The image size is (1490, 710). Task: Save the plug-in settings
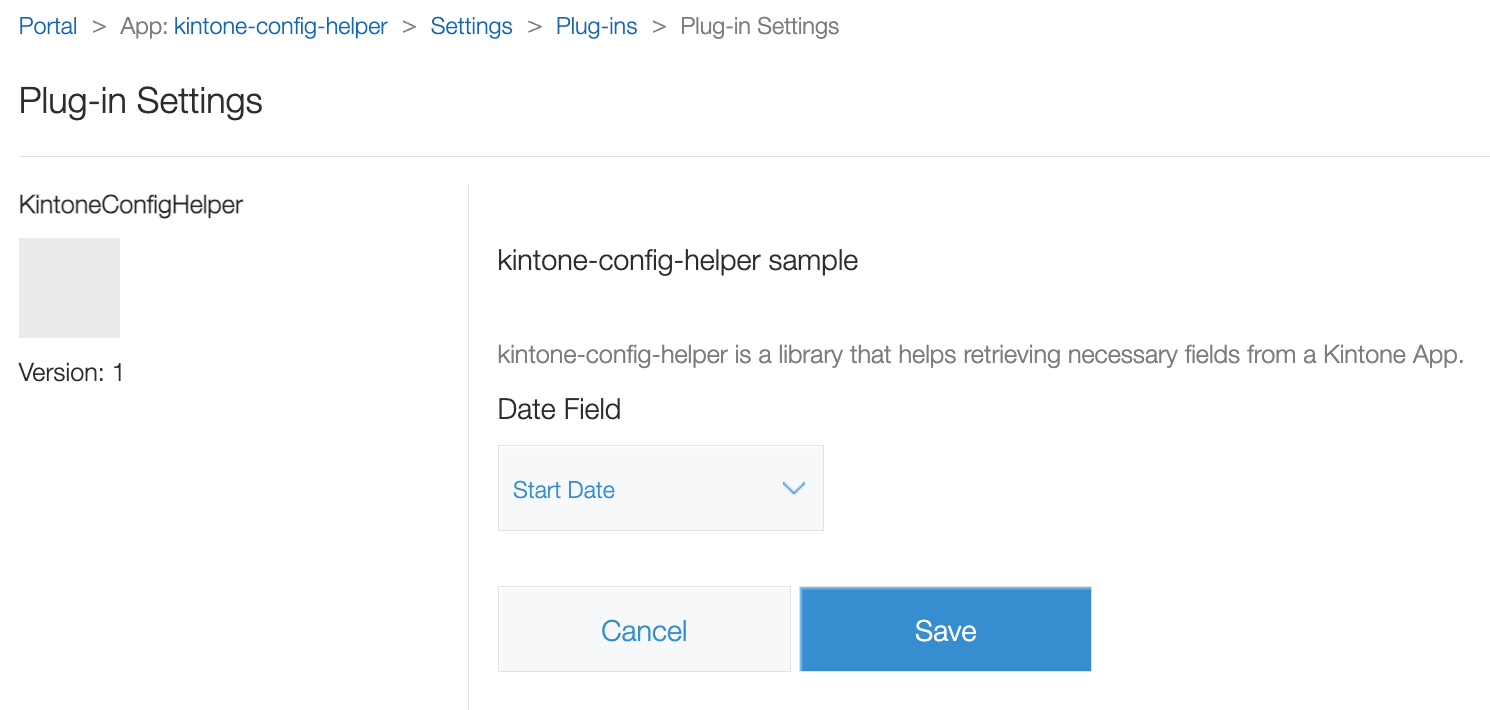[x=945, y=630]
